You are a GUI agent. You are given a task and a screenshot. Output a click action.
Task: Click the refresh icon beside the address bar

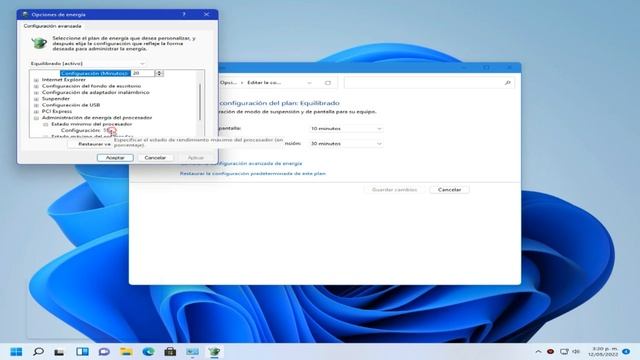pos(328,83)
